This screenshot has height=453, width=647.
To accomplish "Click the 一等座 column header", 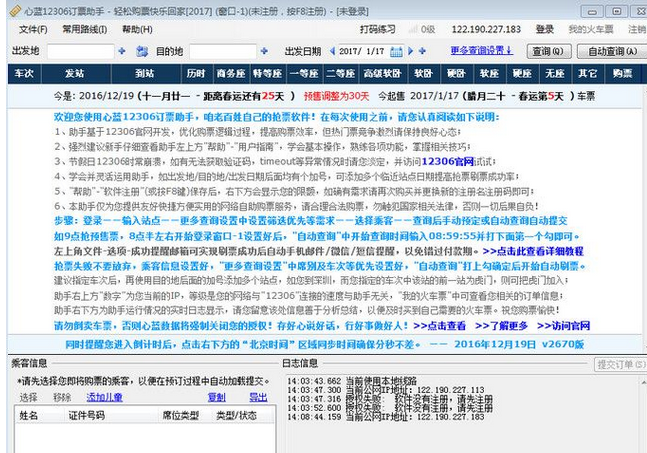I will click(305, 74).
